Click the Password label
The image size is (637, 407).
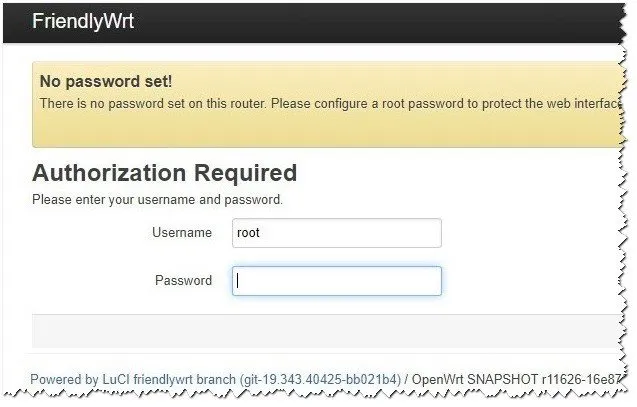click(183, 281)
